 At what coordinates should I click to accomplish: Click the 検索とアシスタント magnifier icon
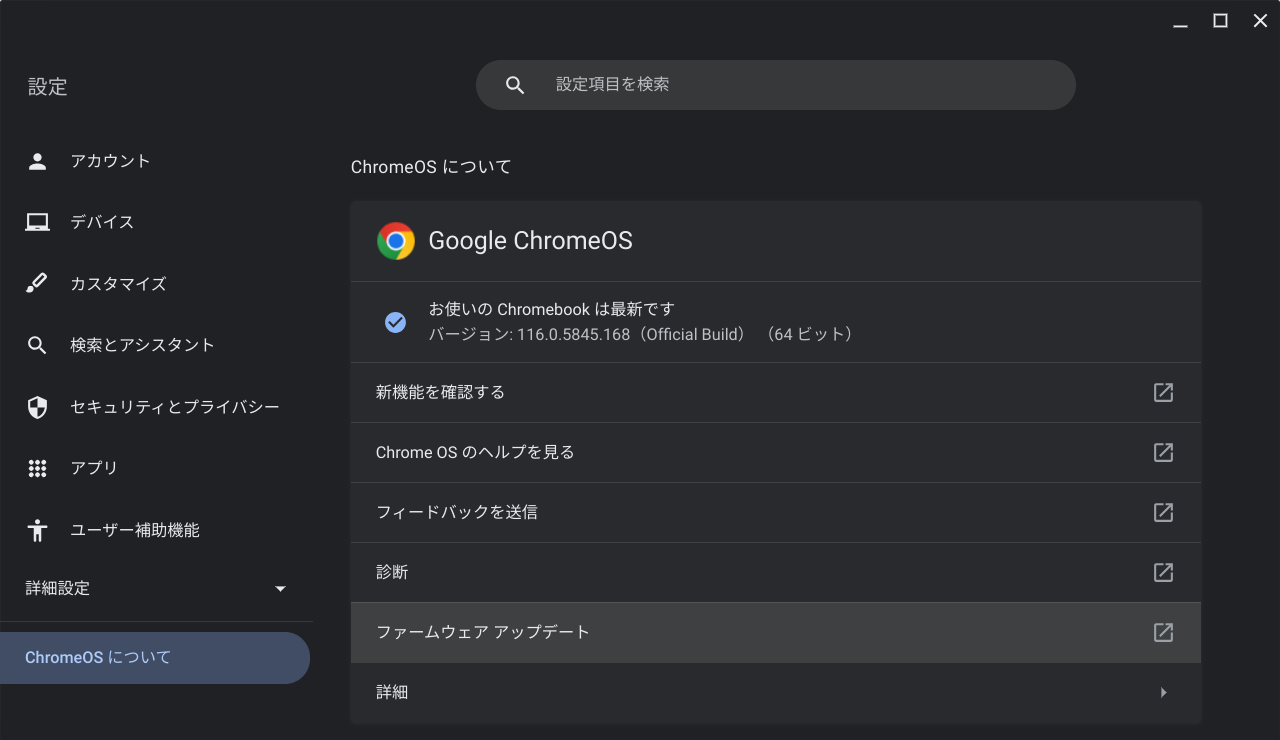(x=37, y=345)
